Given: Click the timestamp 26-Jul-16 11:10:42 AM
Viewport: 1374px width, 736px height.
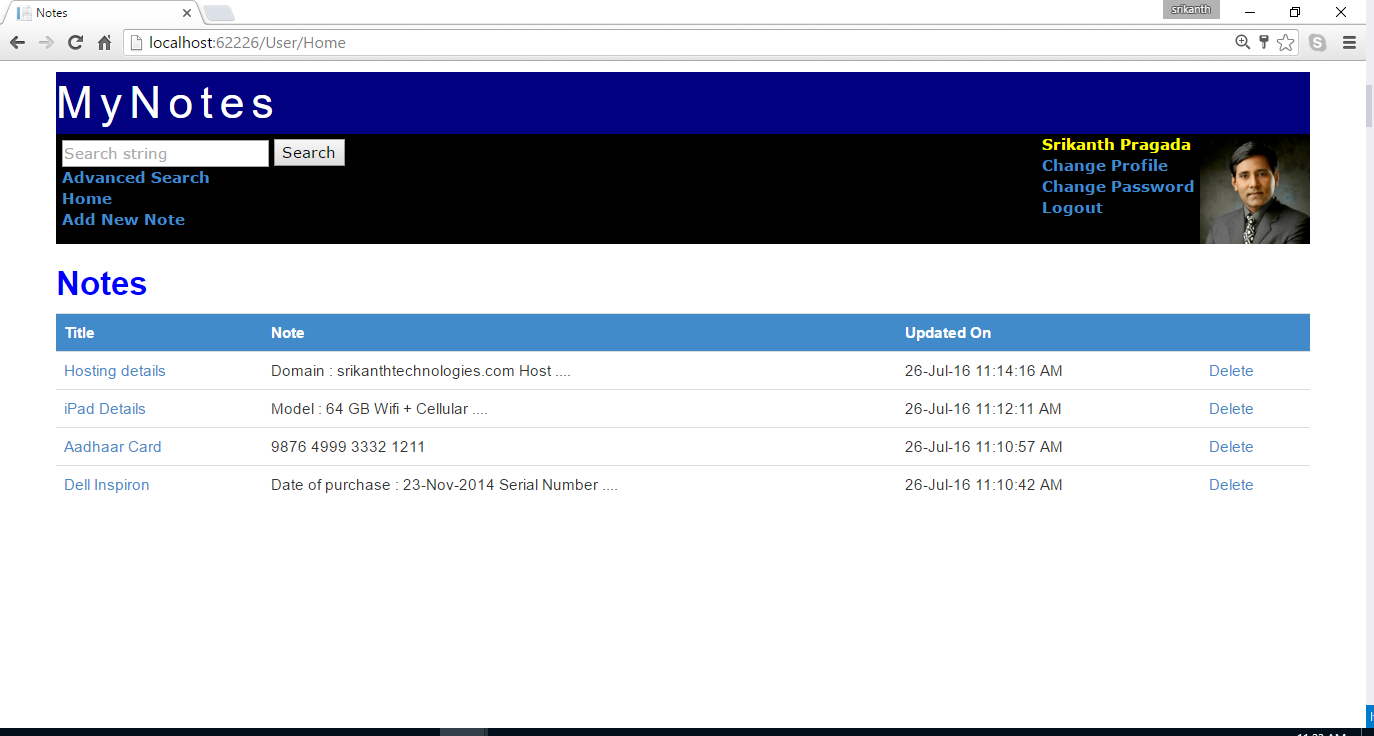Looking at the screenshot, I should (x=984, y=485).
